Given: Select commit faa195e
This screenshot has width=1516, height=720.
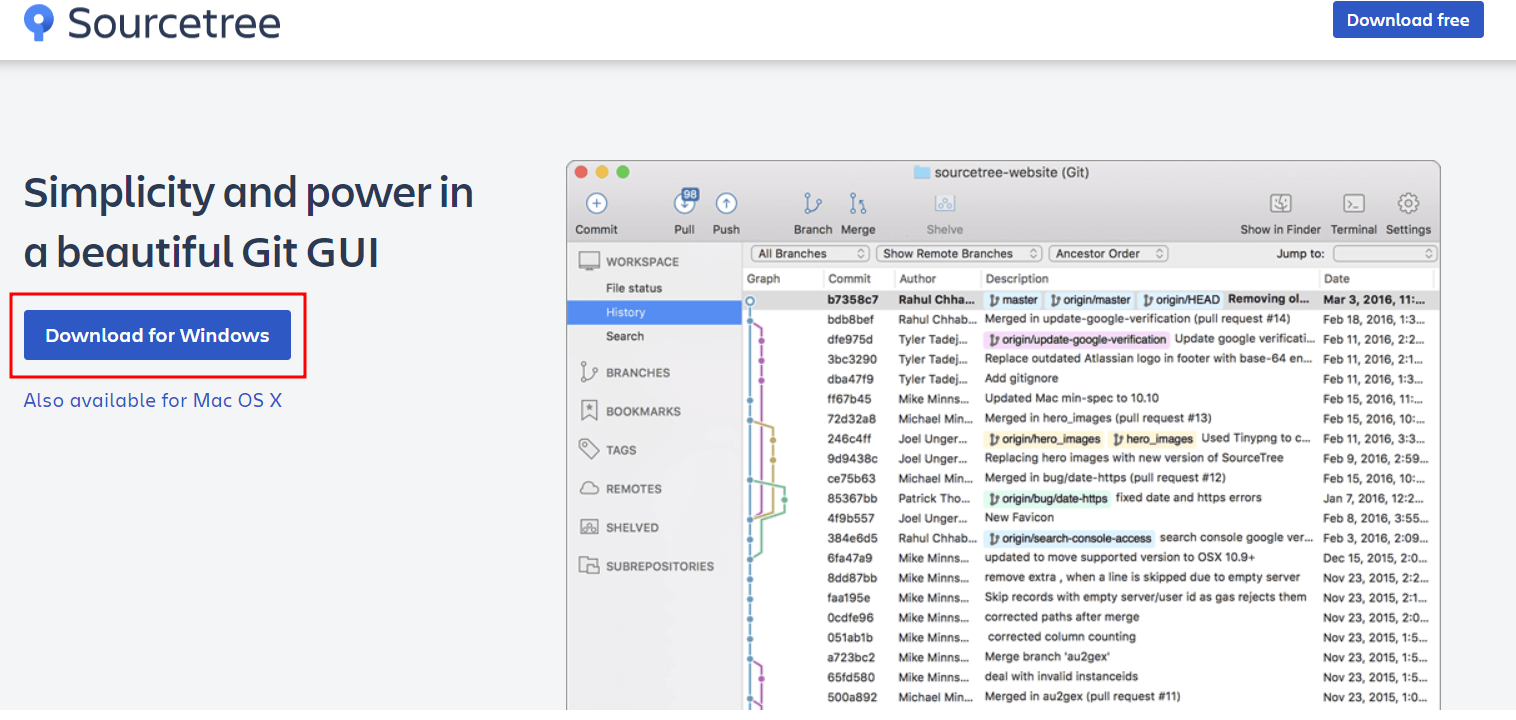Looking at the screenshot, I should tap(1091, 597).
